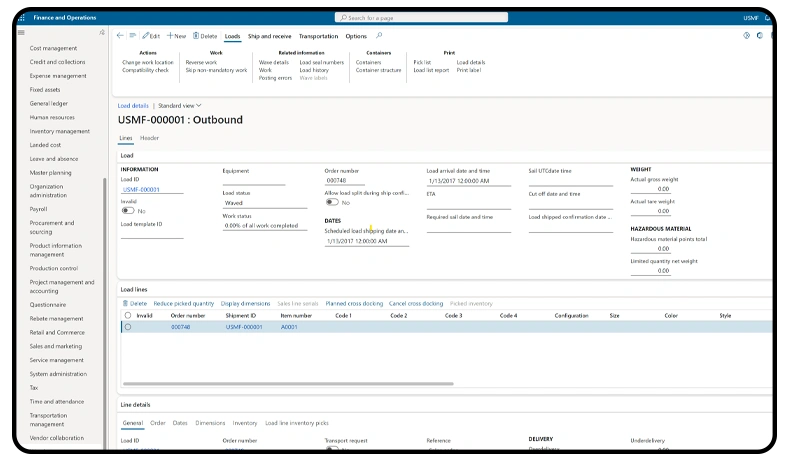Open item number A0001 link
Viewport: 790px width, 461px height.
(289, 327)
